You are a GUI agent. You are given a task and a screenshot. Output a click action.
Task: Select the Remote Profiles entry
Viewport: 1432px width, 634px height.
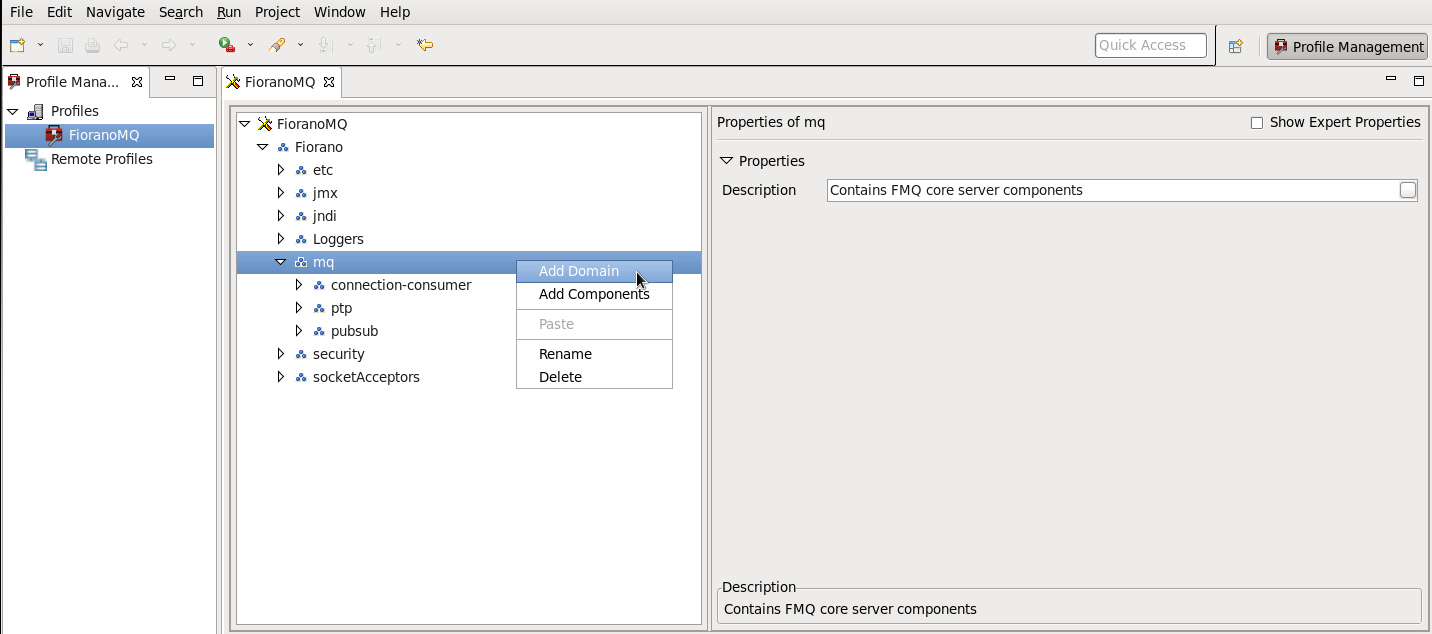point(102,159)
